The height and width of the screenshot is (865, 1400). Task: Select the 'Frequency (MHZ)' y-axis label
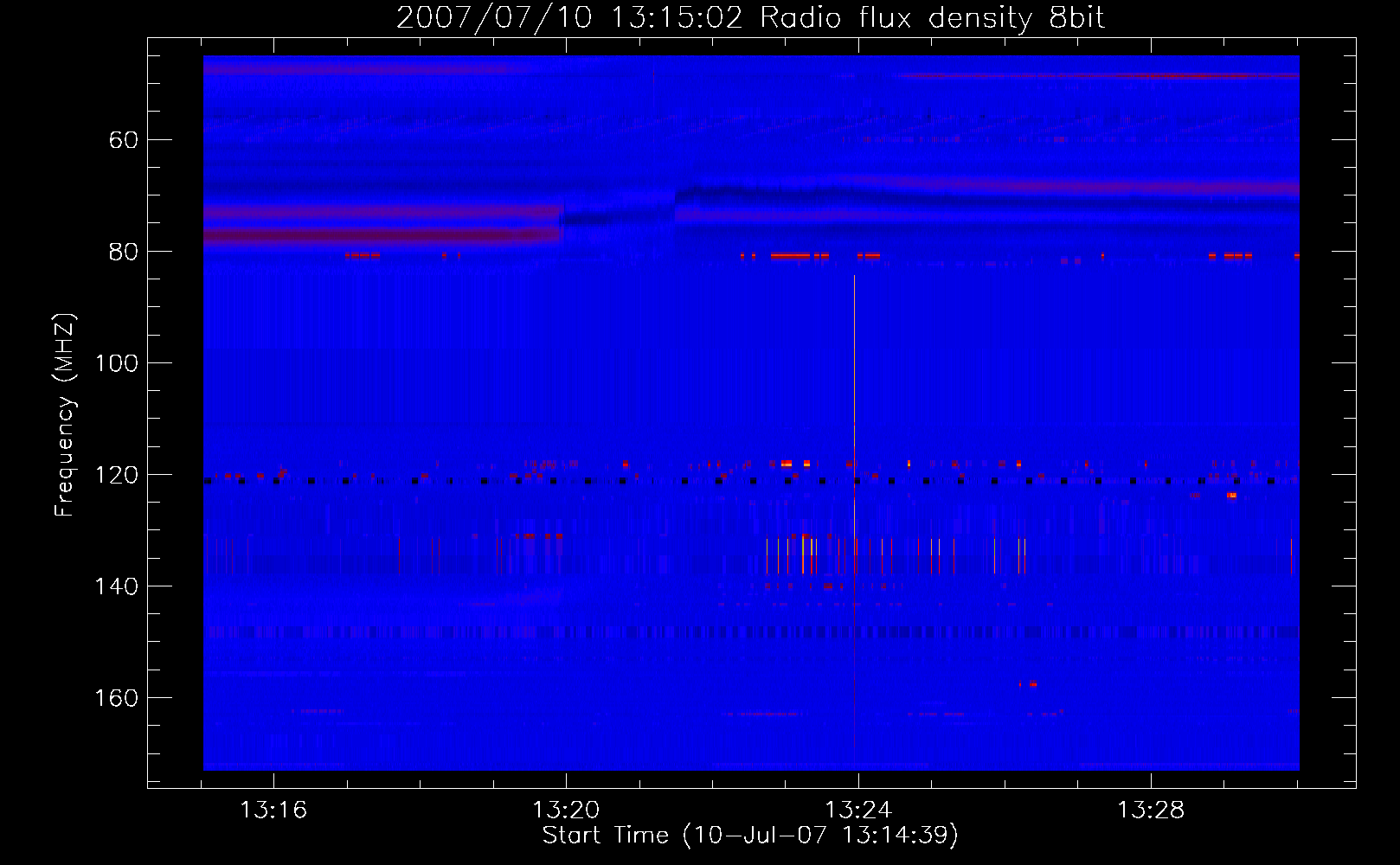coord(65,415)
